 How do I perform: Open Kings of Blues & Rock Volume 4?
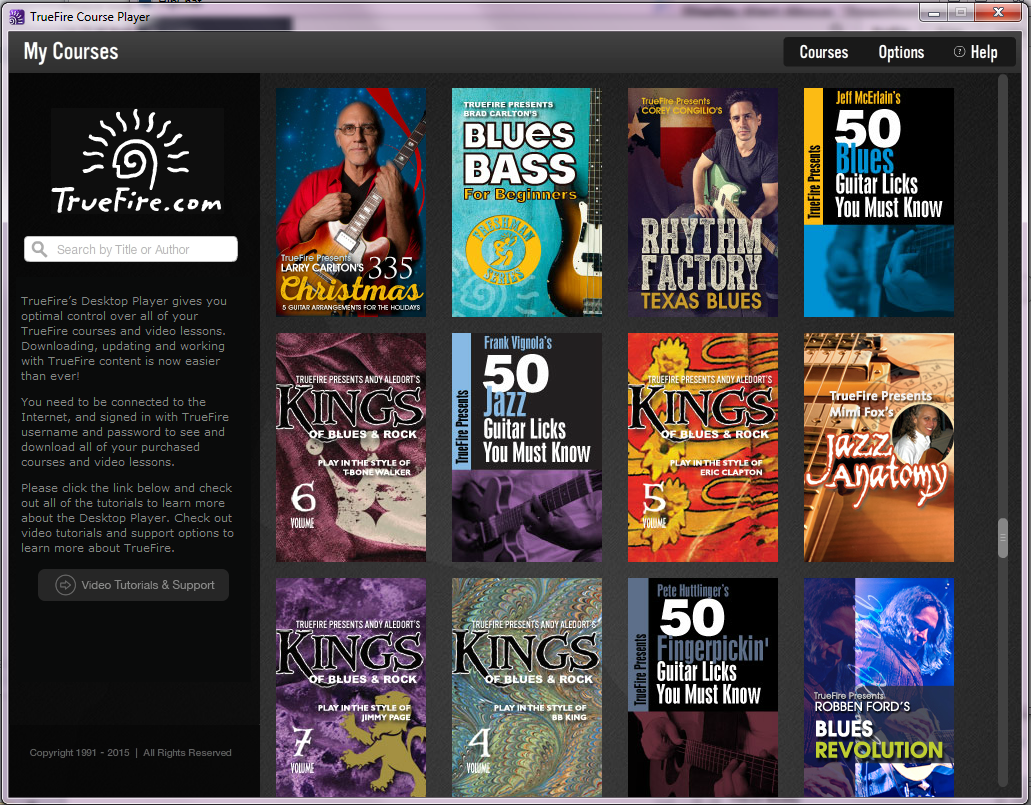click(527, 687)
